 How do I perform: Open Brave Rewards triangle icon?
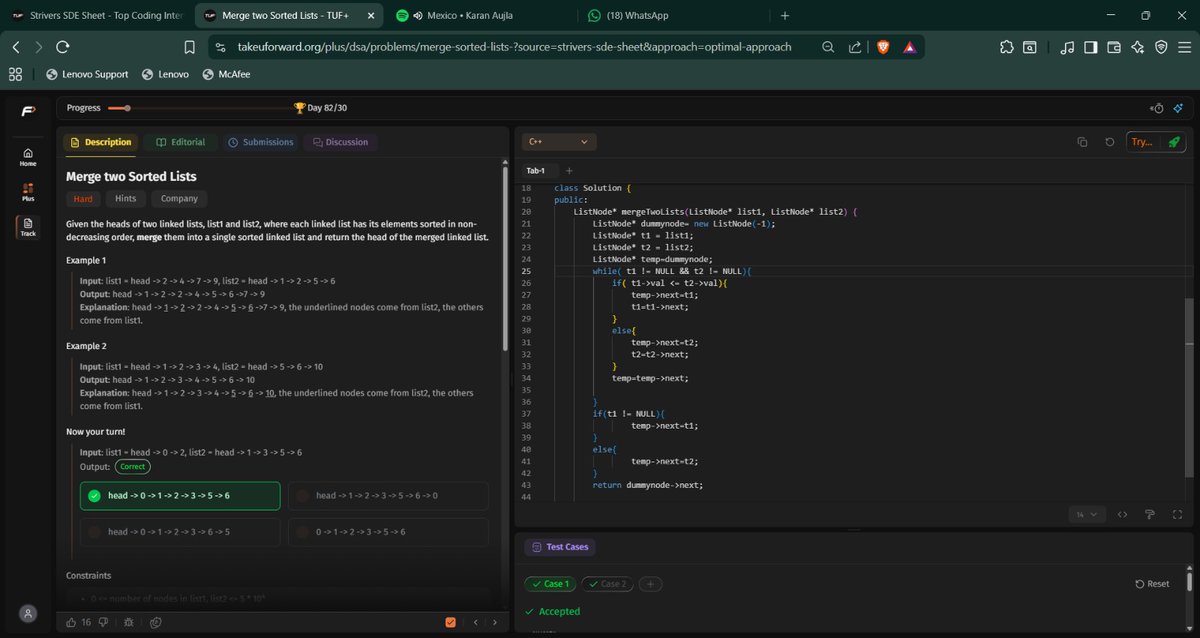pyautogui.click(x=909, y=47)
